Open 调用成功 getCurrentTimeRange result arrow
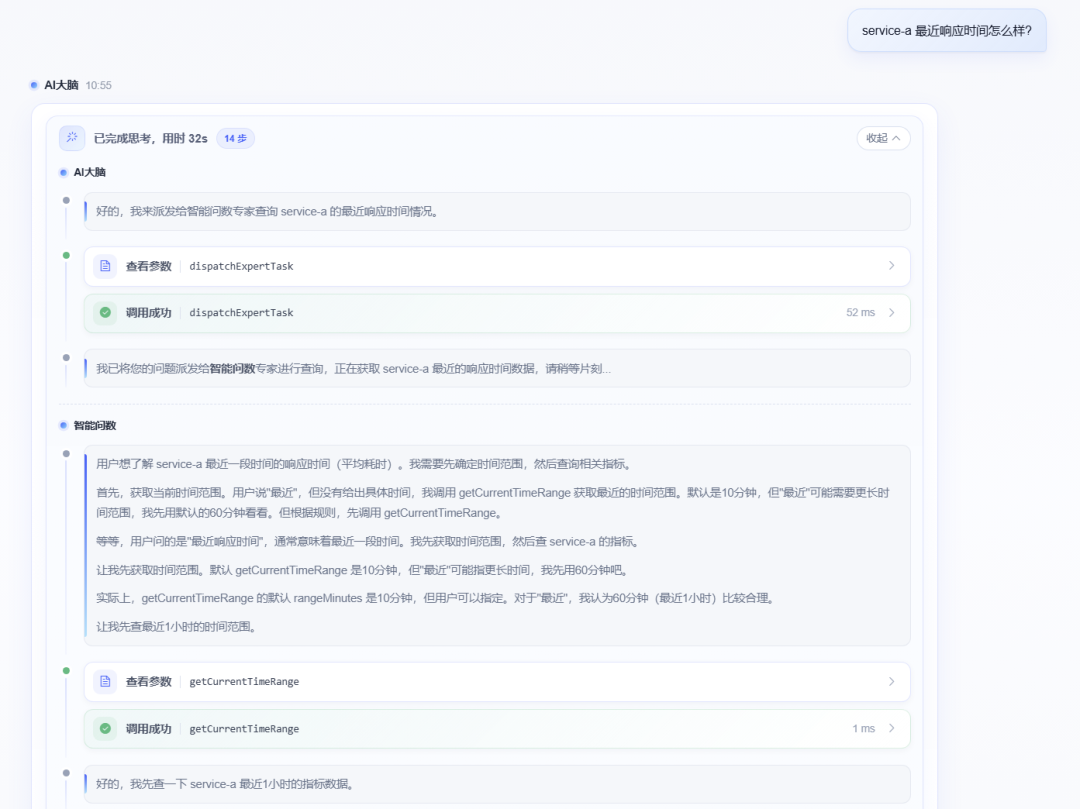Screen dimensions: 1080x809 tap(891, 728)
